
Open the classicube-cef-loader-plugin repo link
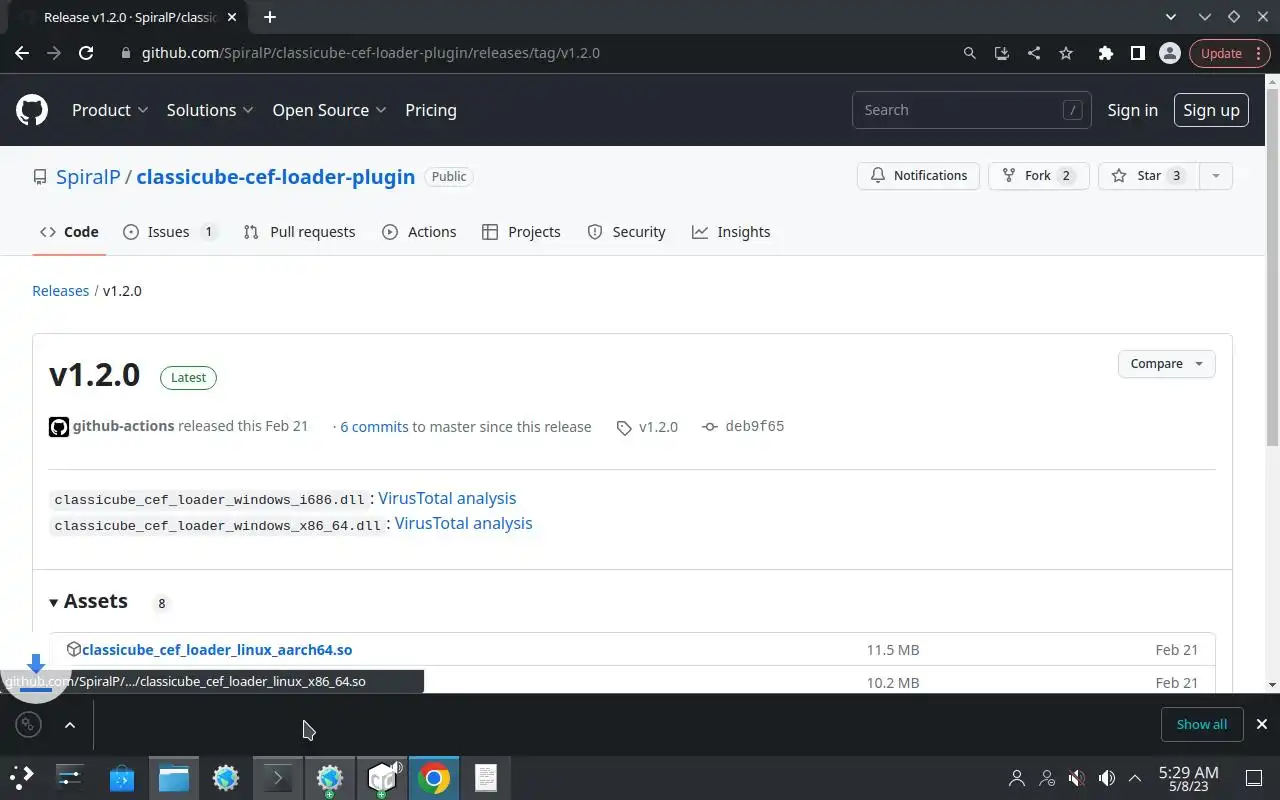(275, 177)
